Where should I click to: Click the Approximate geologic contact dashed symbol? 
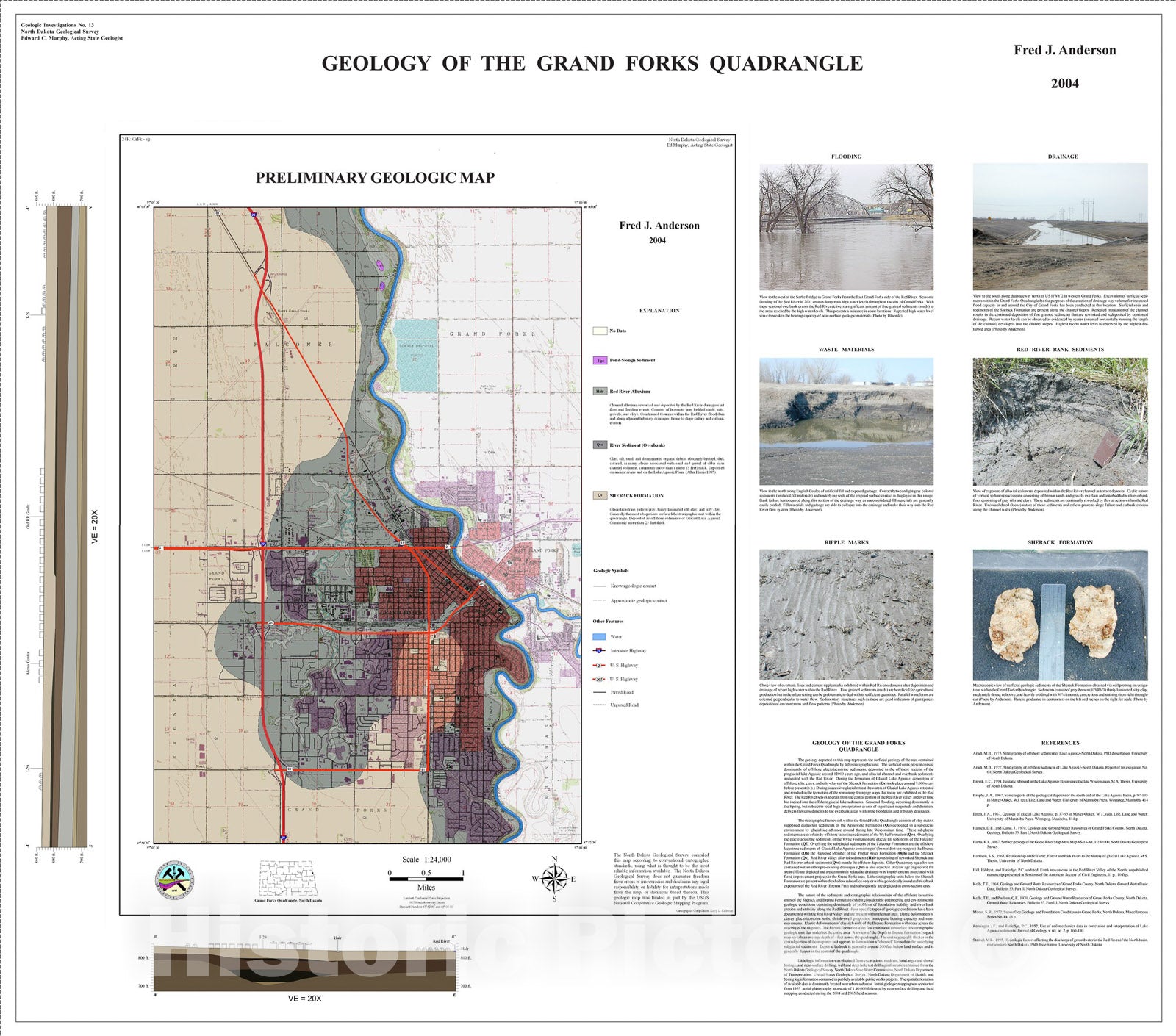pyautogui.click(x=600, y=600)
